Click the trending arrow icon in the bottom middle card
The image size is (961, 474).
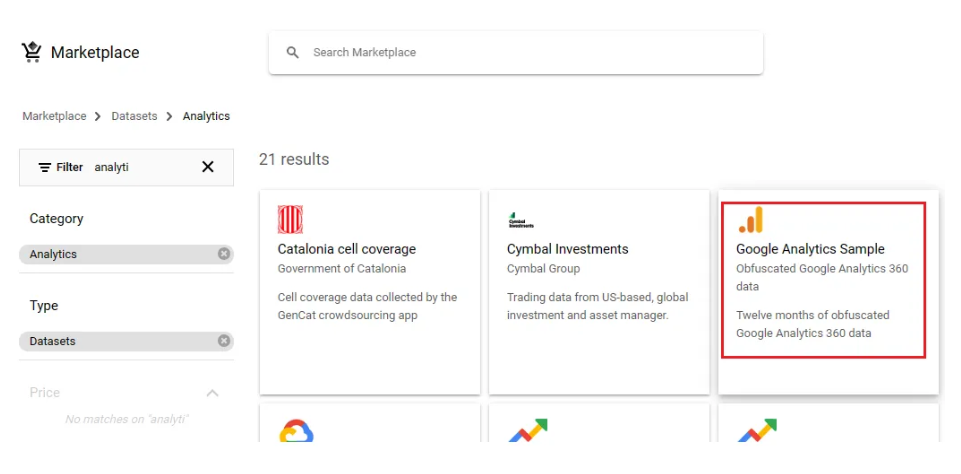click(528, 430)
